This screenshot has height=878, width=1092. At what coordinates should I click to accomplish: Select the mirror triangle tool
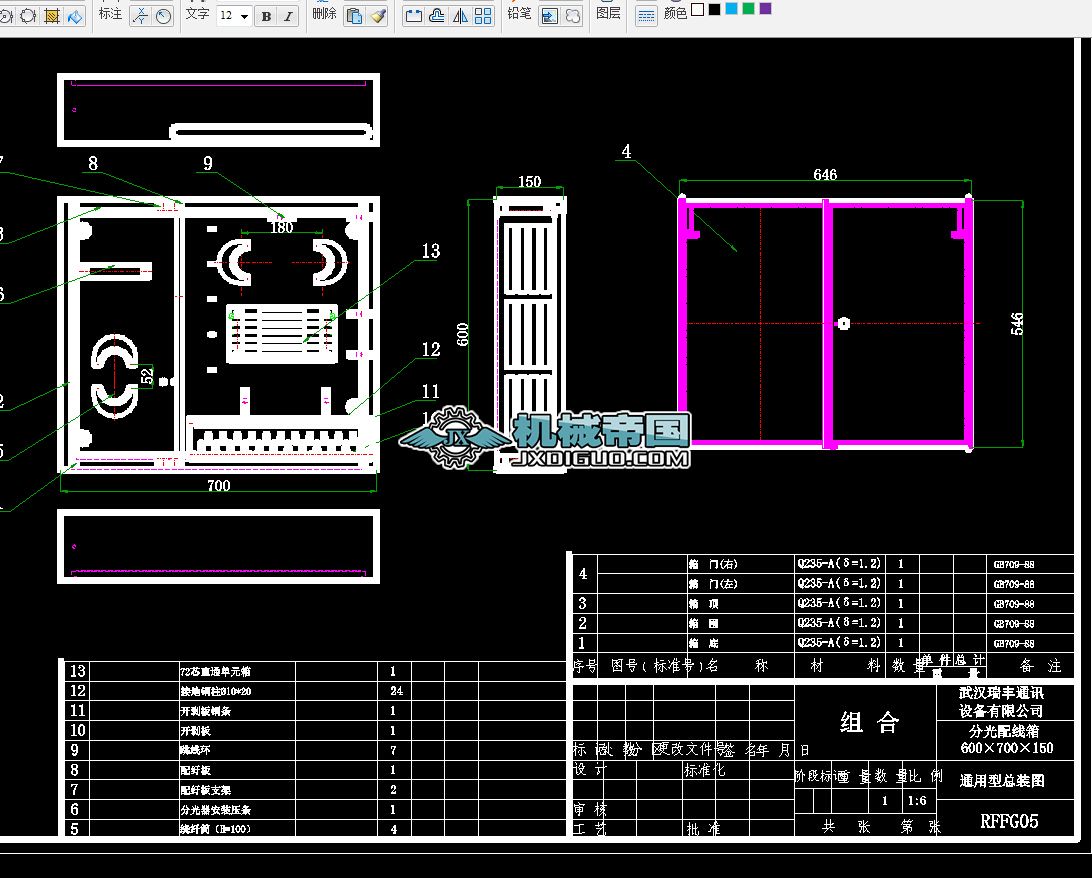[x=460, y=15]
